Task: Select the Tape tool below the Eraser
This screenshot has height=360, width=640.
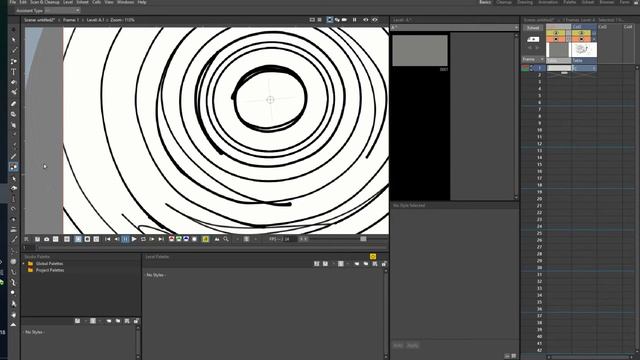Action: coord(13,114)
